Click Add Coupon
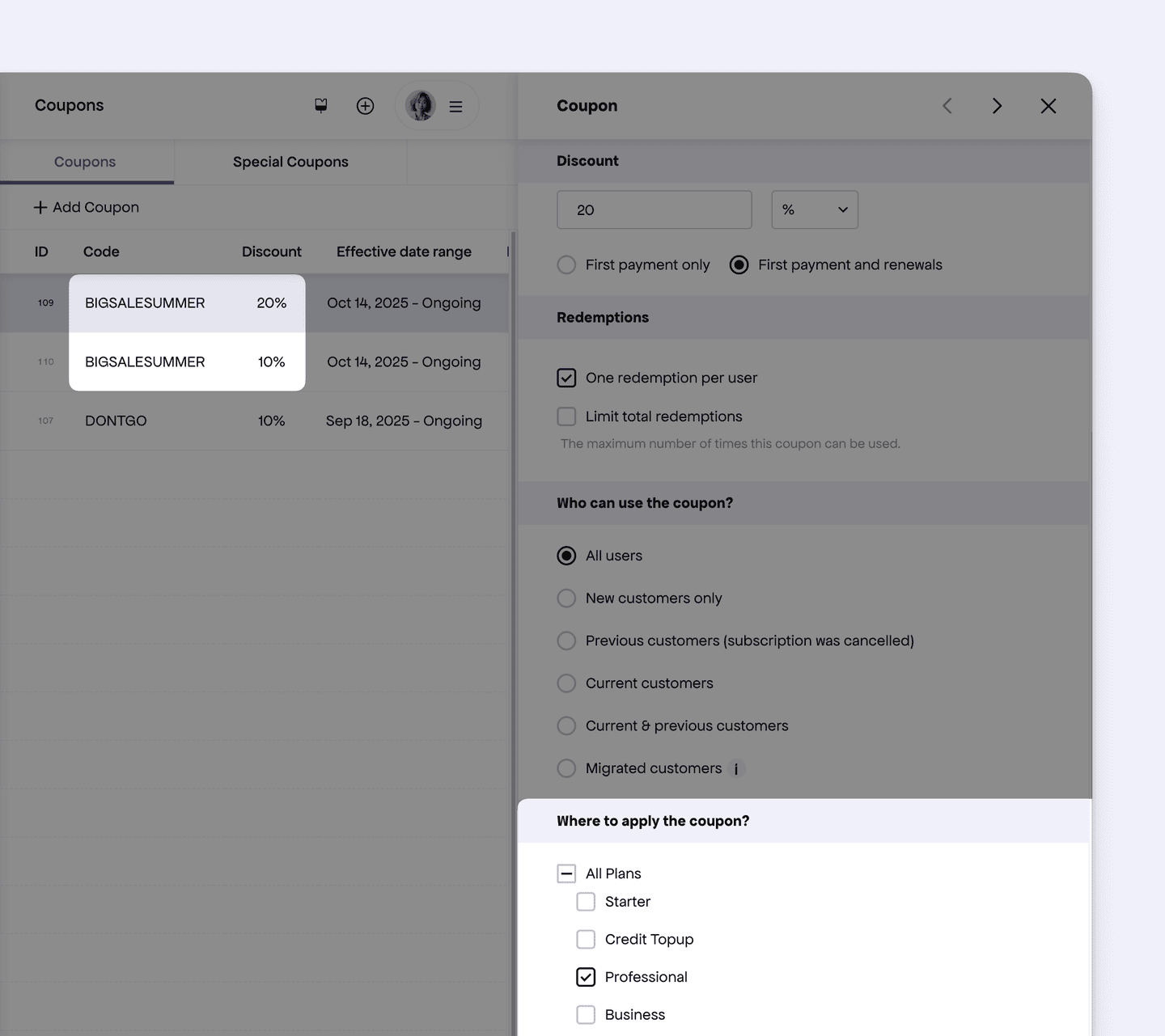Image resolution: width=1165 pixels, height=1036 pixels. point(95,207)
